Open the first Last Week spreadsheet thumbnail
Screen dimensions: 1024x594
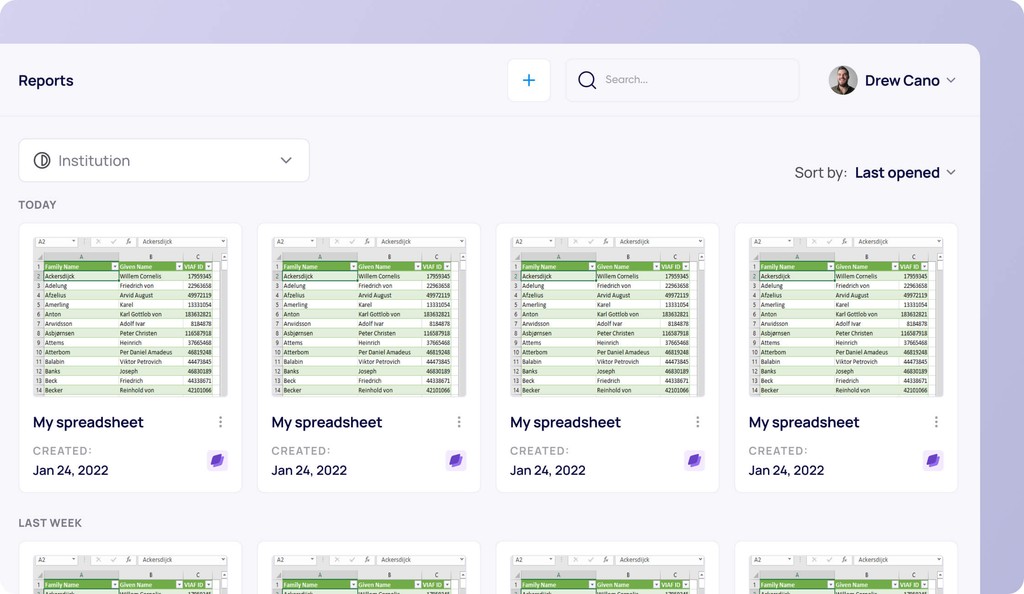tap(131, 572)
